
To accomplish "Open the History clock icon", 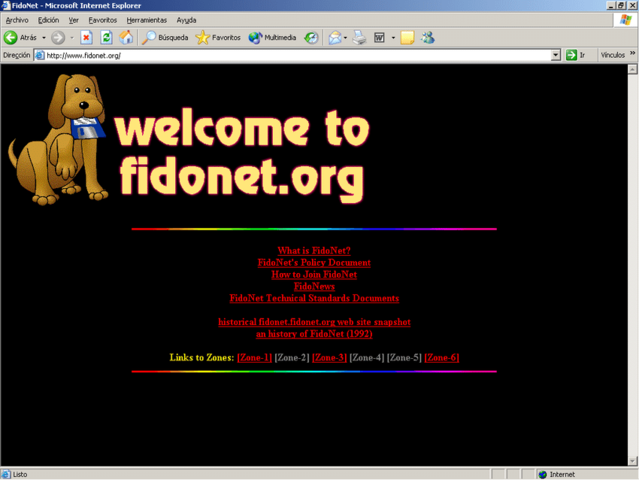I will coord(311,37).
